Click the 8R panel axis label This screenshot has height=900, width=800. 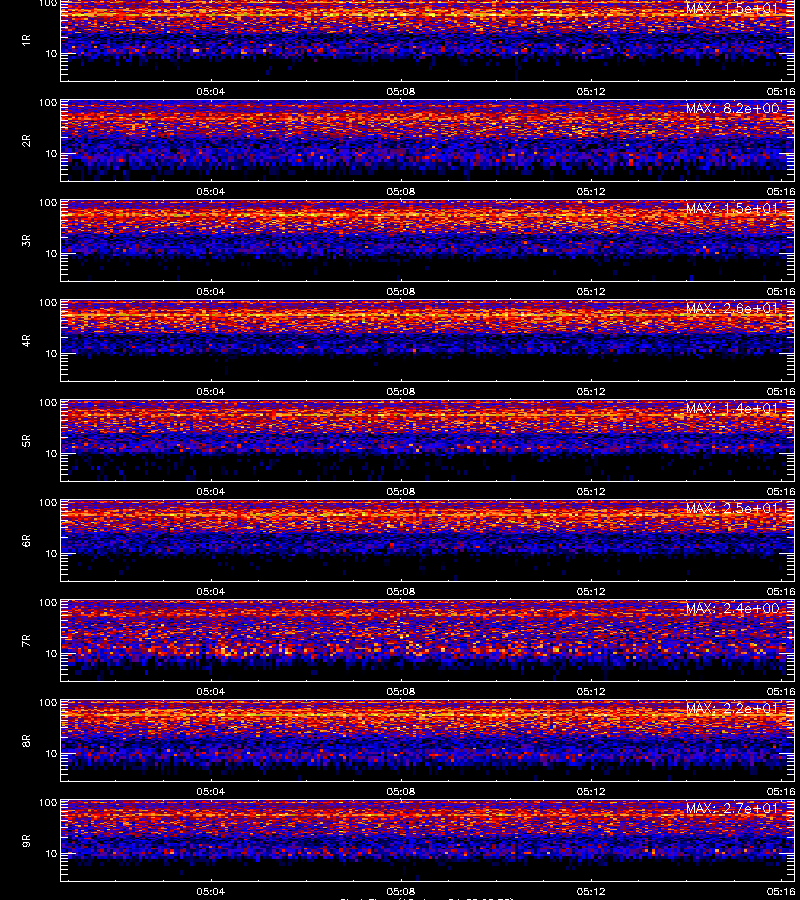tap(26, 740)
